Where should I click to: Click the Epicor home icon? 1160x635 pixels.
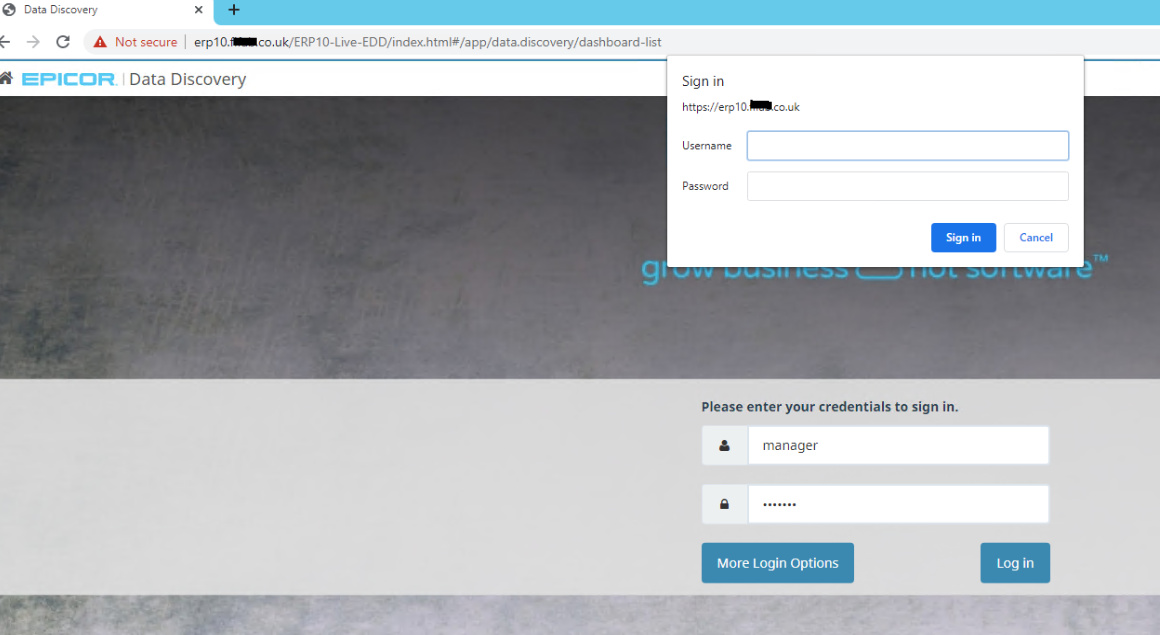point(6,78)
